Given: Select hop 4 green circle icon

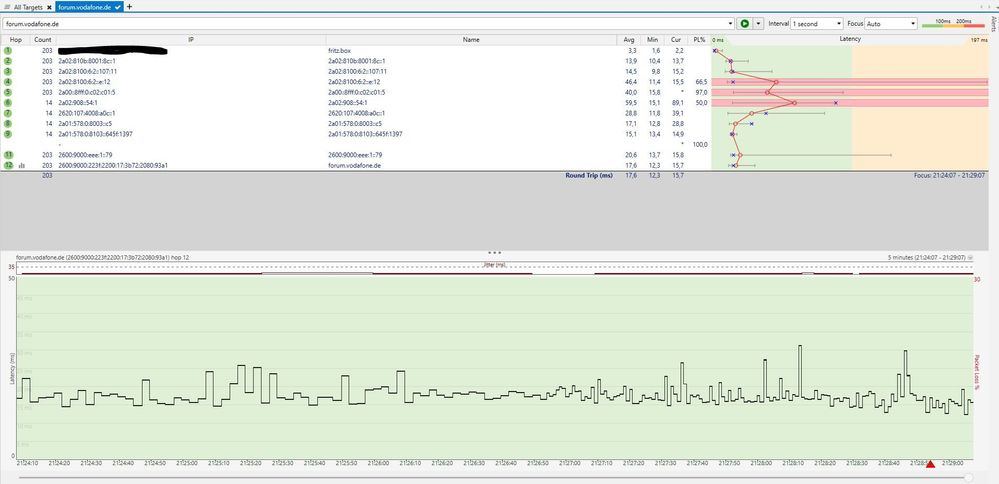Looking at the screenshot, I should tap(8, 82).
